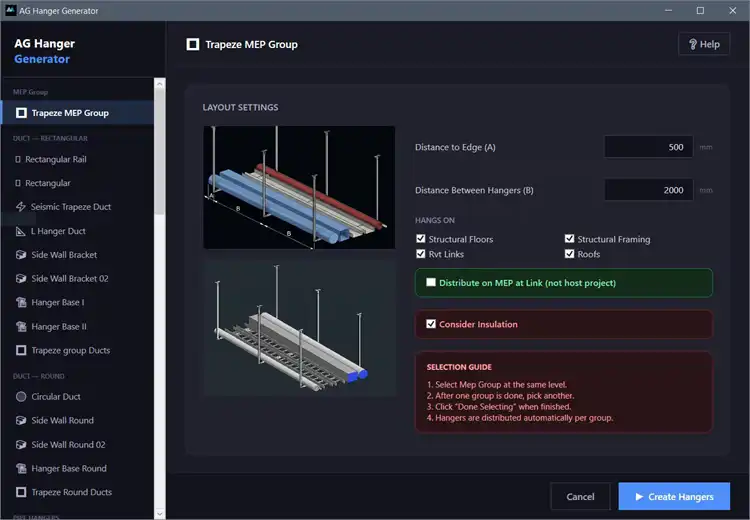Click the Rectangular Rail icon in sidebar
Viewport: 750px width, 520px height.
[x=18, y=159]
